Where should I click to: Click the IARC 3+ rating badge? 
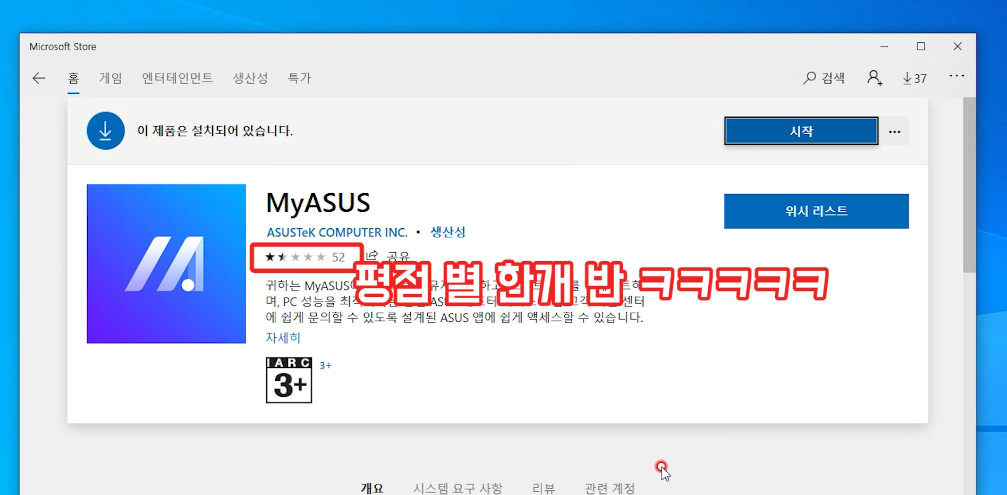(x=289, y=380)
